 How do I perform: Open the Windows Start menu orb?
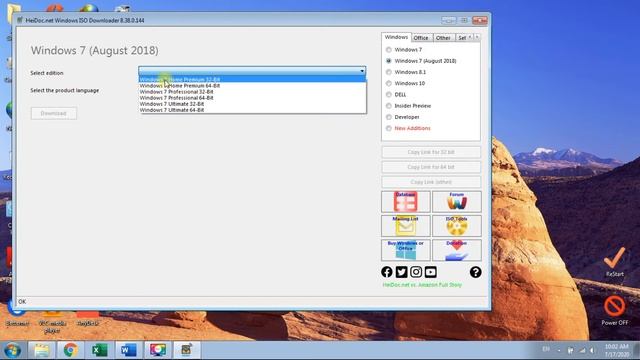pyautogui.click(x=13, y=350)
